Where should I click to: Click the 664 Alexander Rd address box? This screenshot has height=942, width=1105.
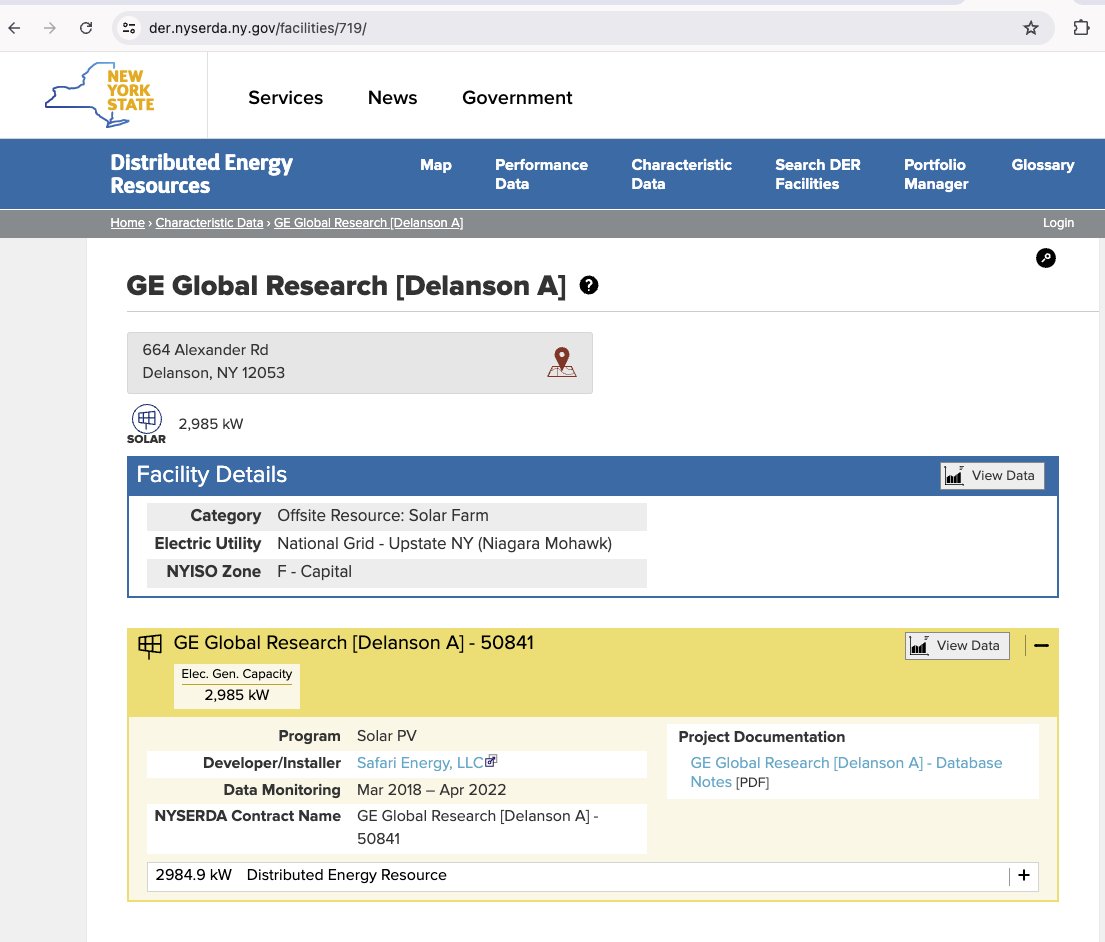pos(359,363)
